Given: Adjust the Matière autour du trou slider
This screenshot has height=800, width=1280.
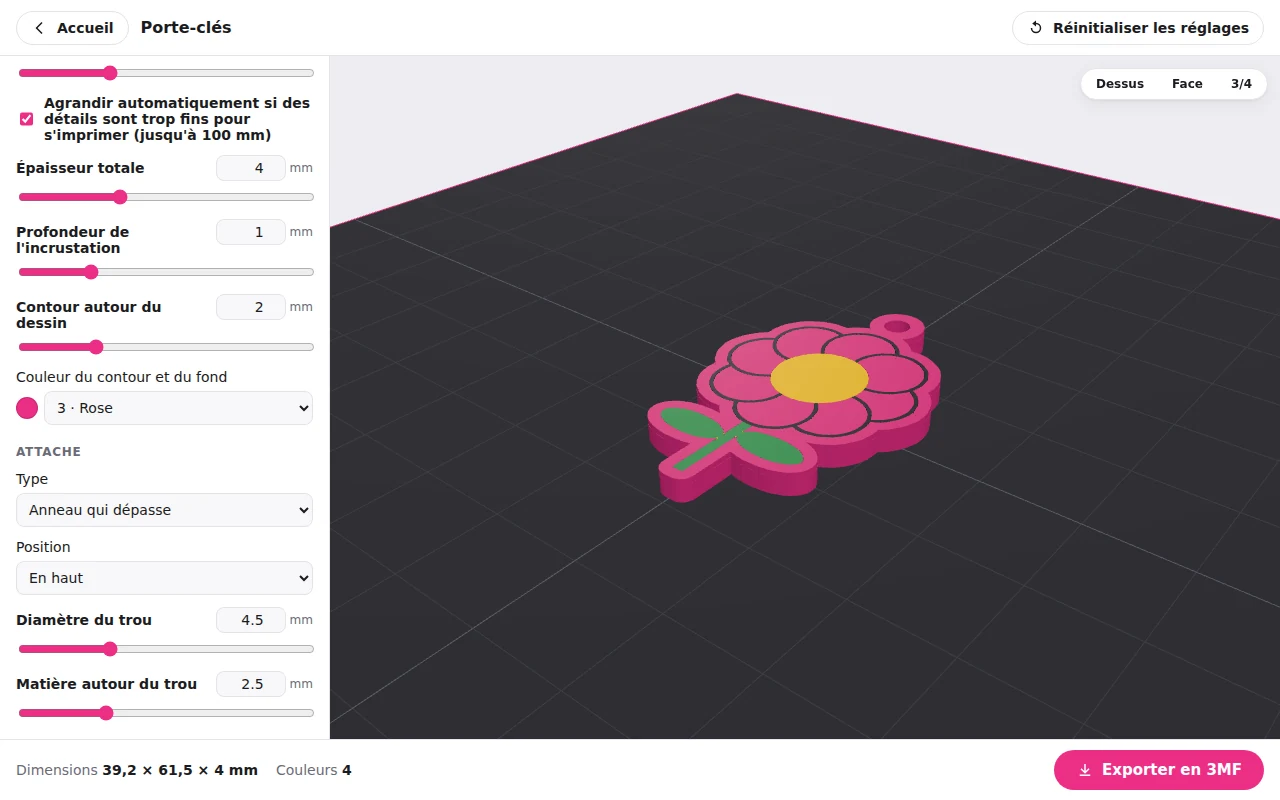Looking at the screenshot, I should [166, 713].
